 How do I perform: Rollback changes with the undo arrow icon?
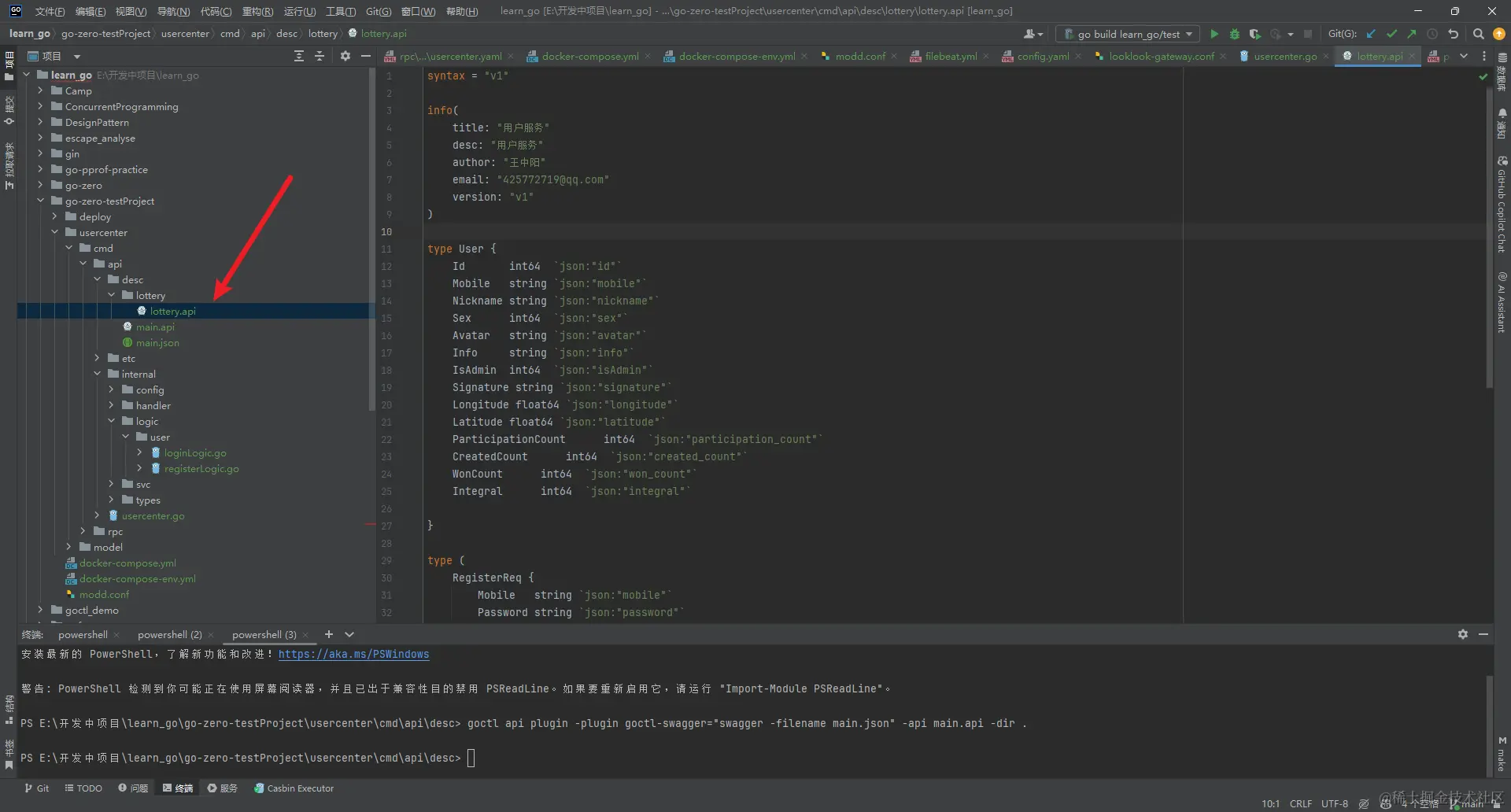[x=1454, y=34]
